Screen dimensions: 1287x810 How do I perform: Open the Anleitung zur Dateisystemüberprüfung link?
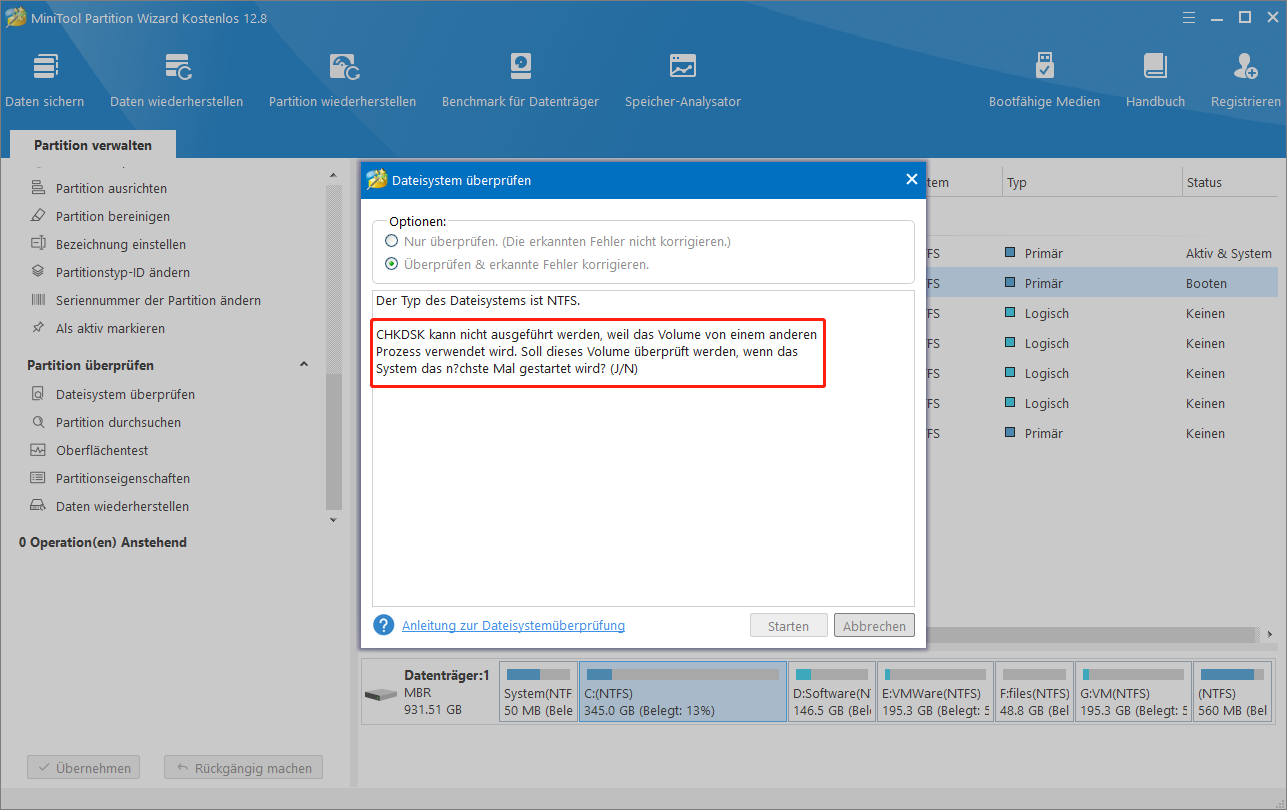tap(513, 626)
